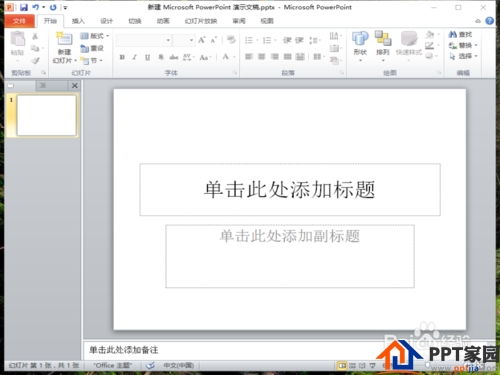Image resolution: width=500 pixels, height=375 pixels.
Task: Click the line spacing icon
Action: click(x=313, y=40)
